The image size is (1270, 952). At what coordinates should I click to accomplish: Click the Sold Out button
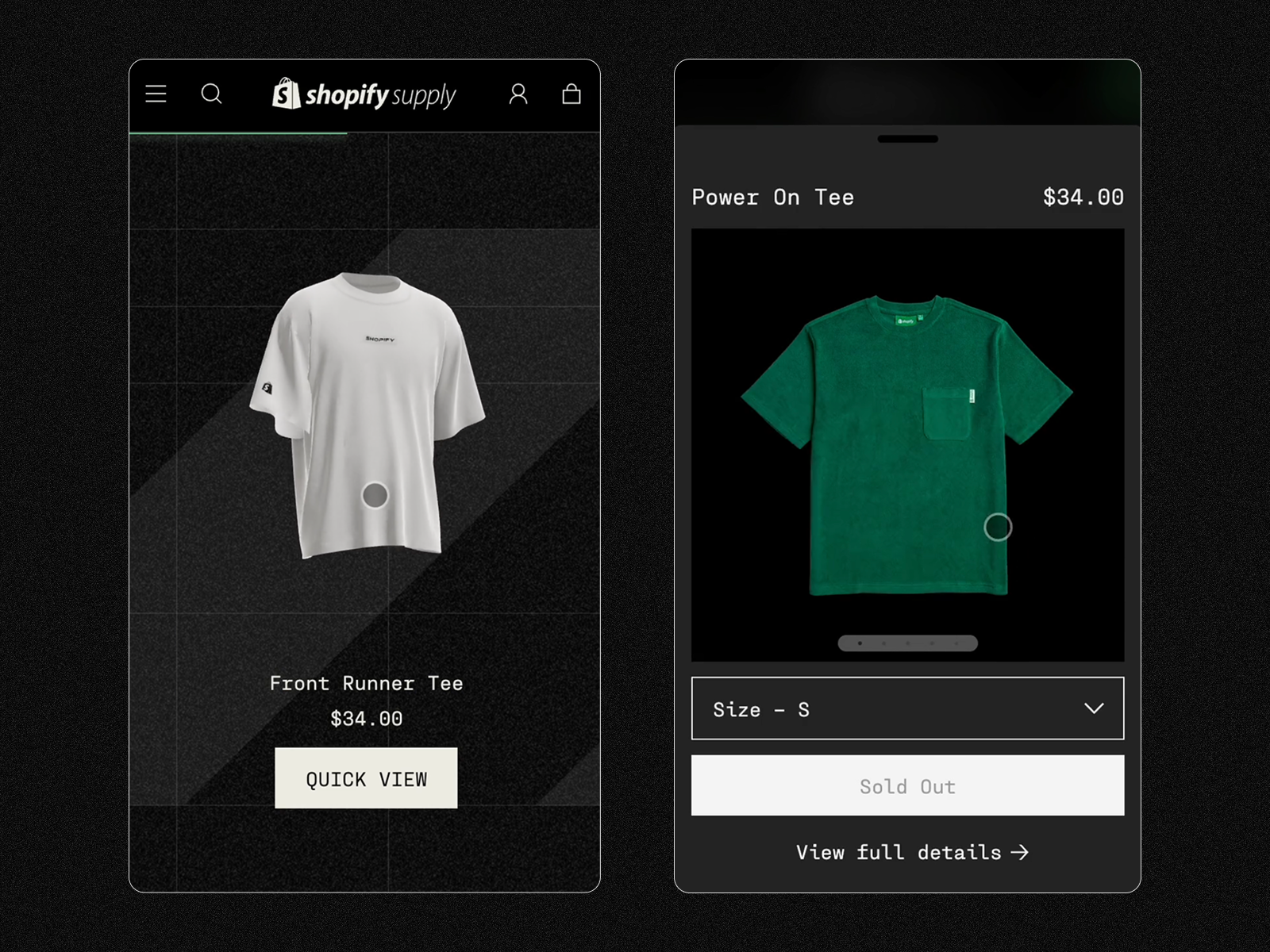coord(907,785)
